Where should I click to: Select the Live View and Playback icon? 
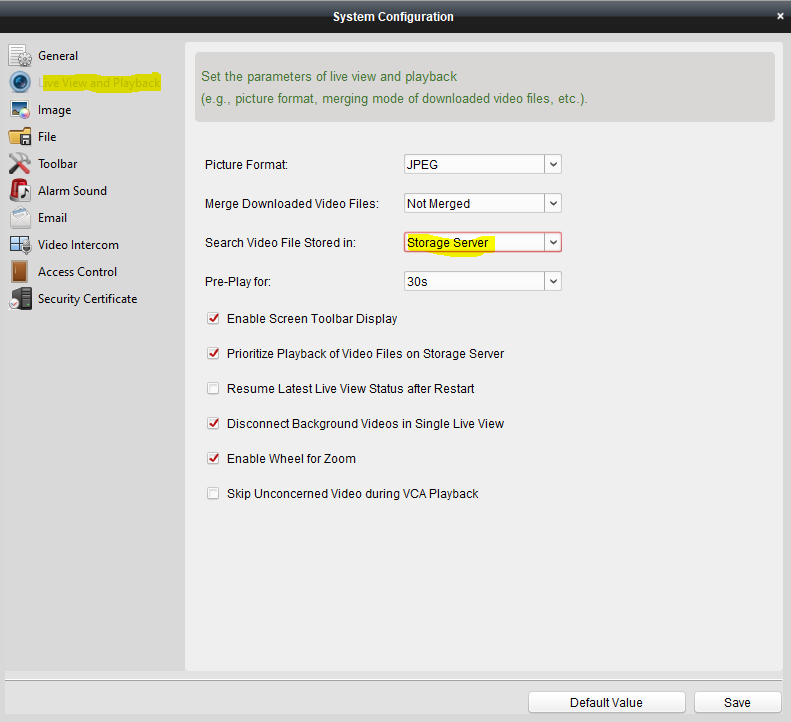click(20, 83)
